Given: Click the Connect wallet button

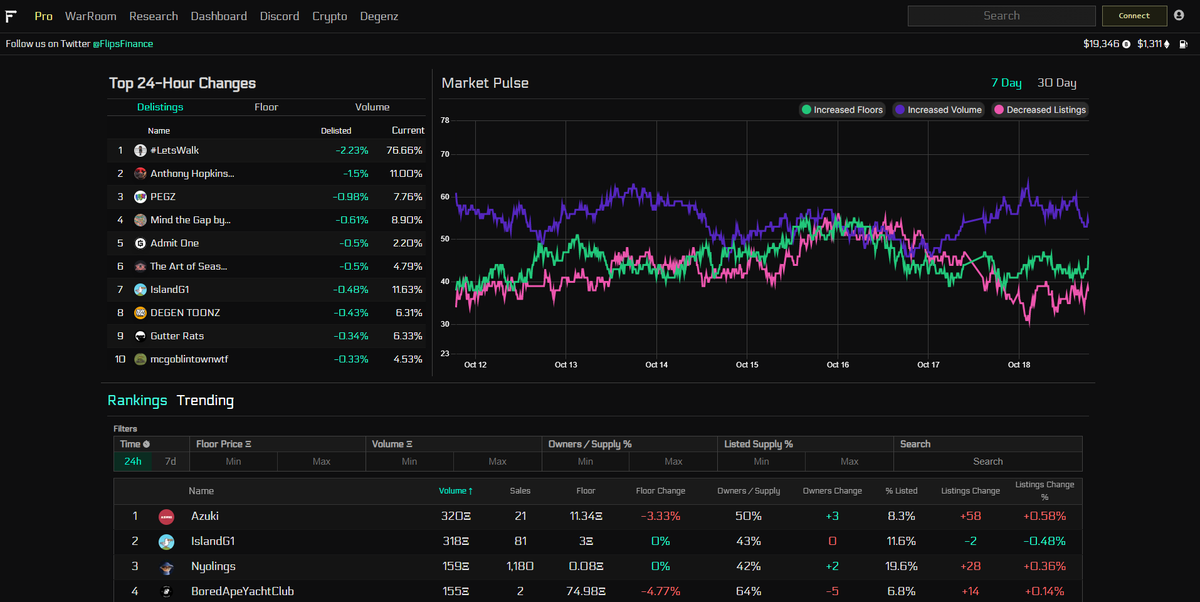Looking at the screenshot, I should tap(1134, 15).
